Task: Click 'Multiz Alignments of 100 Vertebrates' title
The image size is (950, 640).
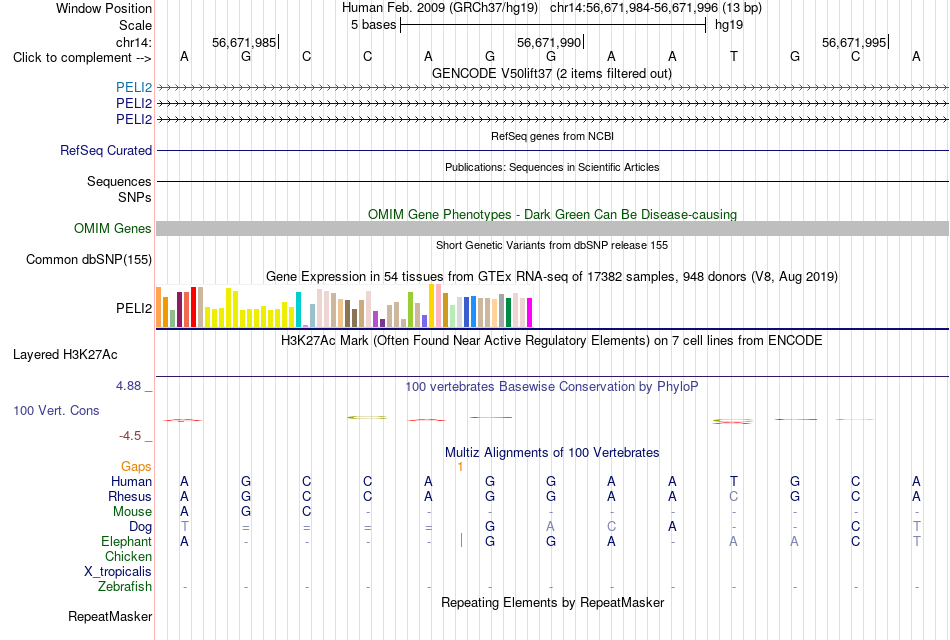Action: [552, 453]
